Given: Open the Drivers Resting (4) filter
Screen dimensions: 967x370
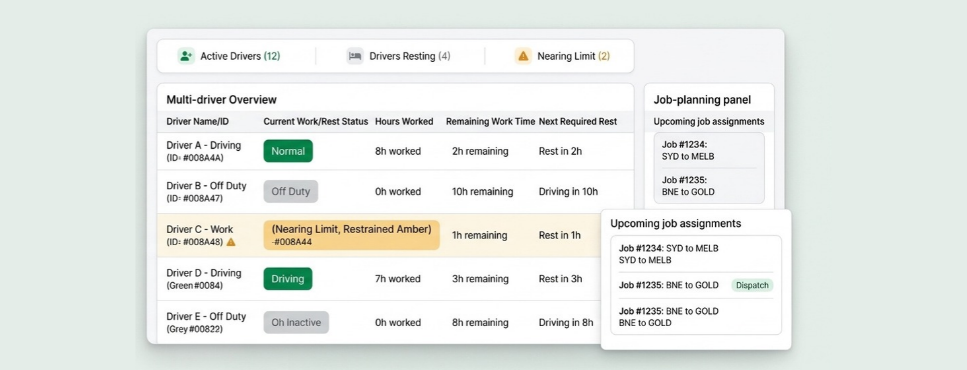Looking at the screenshot, I should pyautogui.click(x=399, y=56).
